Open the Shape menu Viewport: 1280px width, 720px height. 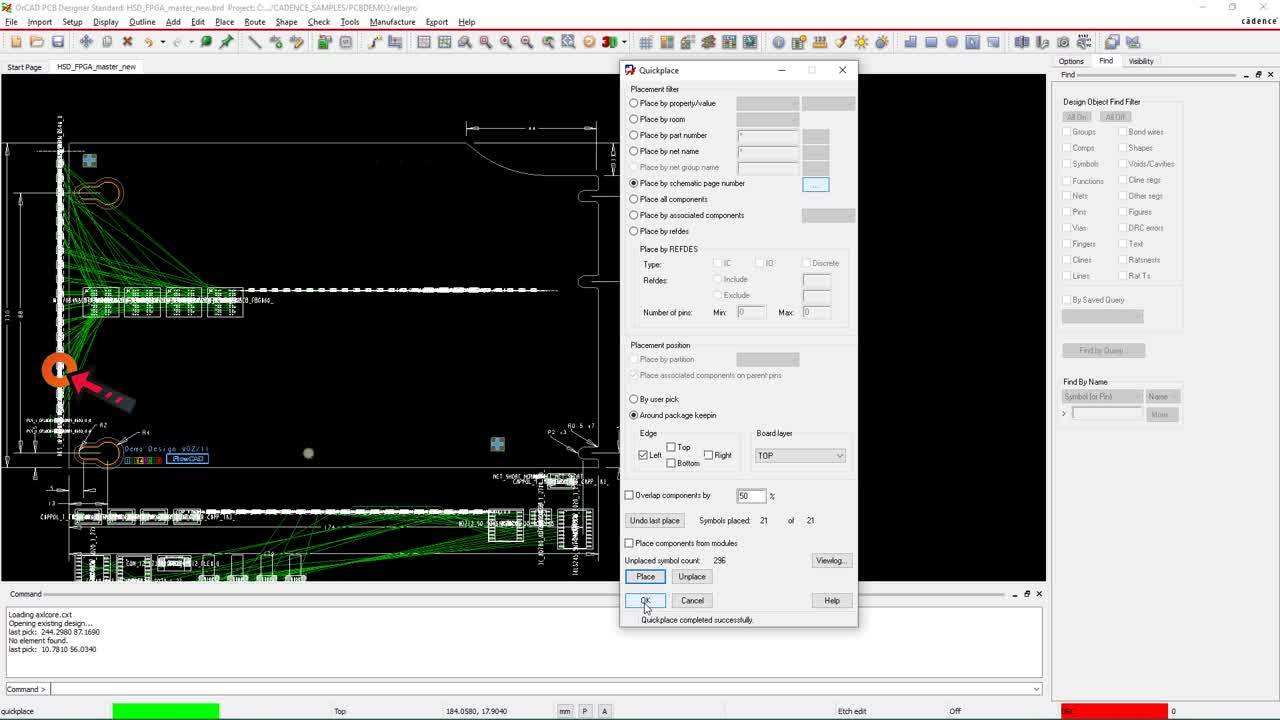coord(286,22)
